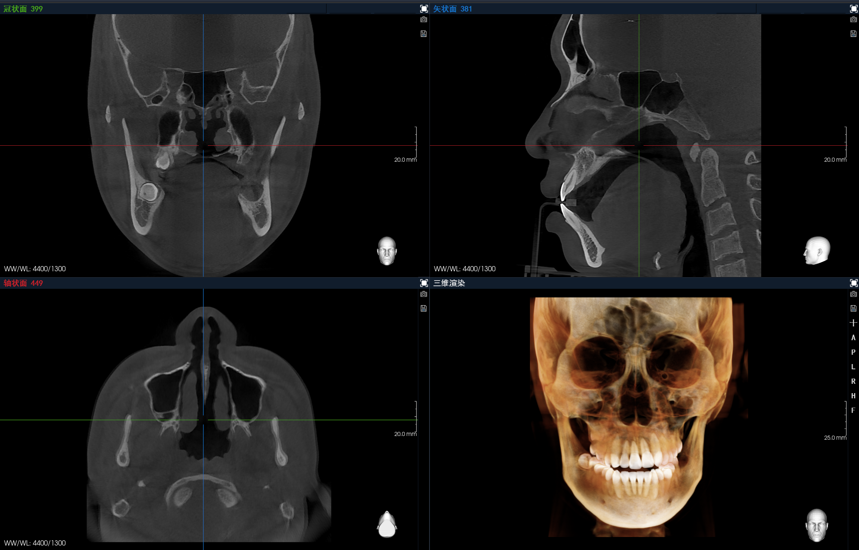Switch 3D rendering to left (L) view

pyautogui.click(x=853, y=367)
